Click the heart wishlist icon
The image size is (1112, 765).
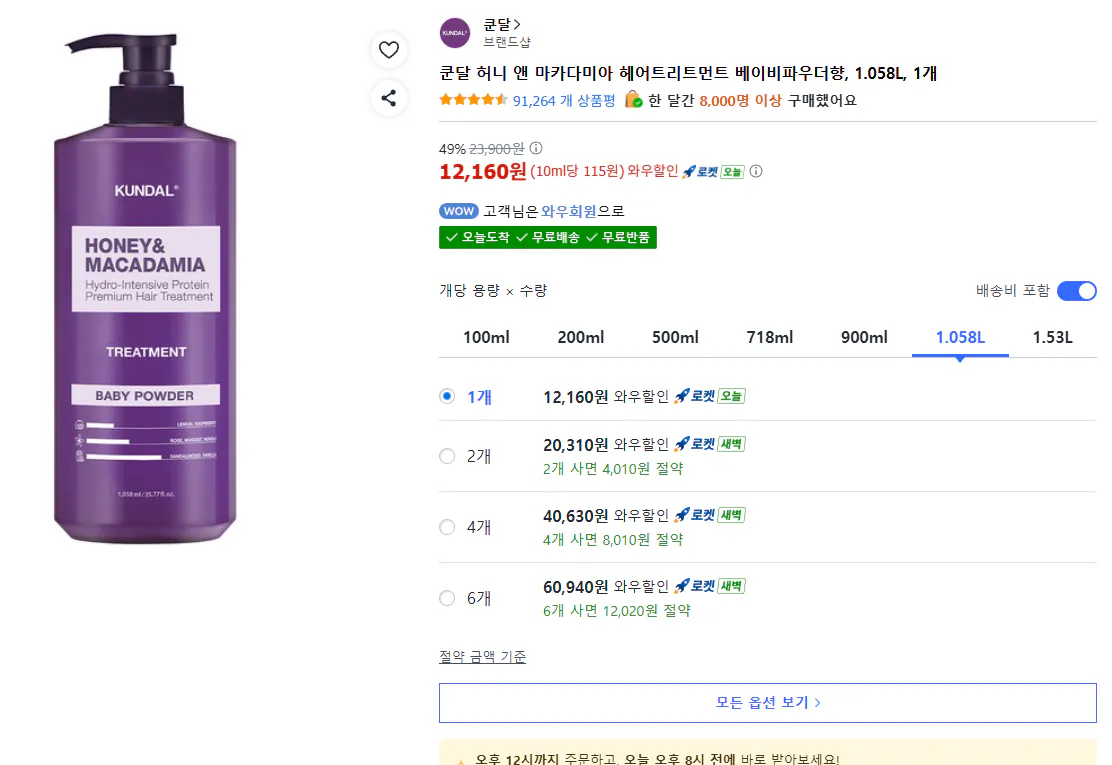388,49
